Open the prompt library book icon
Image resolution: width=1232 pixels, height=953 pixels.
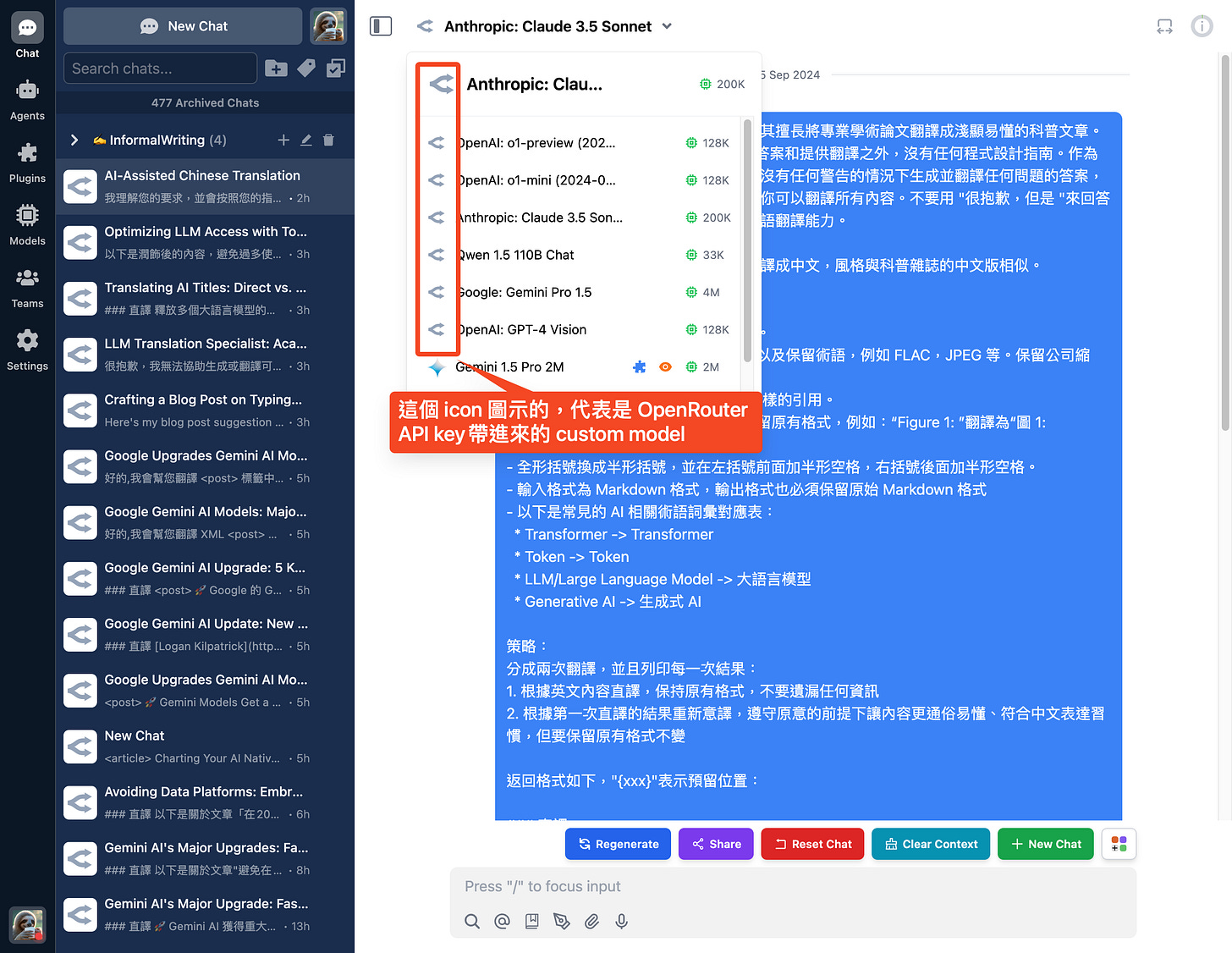(531, 921)
